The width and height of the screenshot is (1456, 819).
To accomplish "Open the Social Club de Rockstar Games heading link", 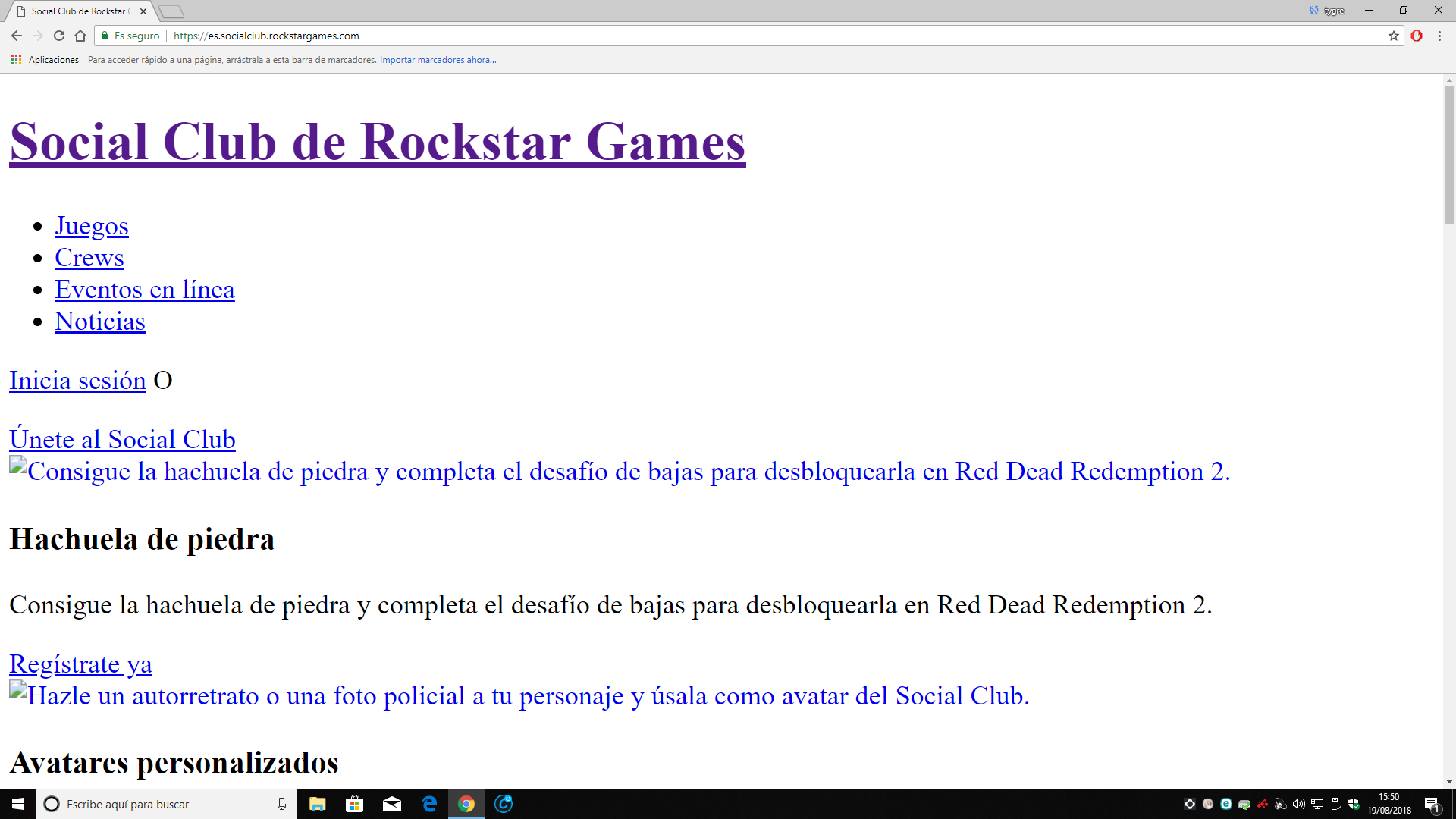I will point(377,142).
